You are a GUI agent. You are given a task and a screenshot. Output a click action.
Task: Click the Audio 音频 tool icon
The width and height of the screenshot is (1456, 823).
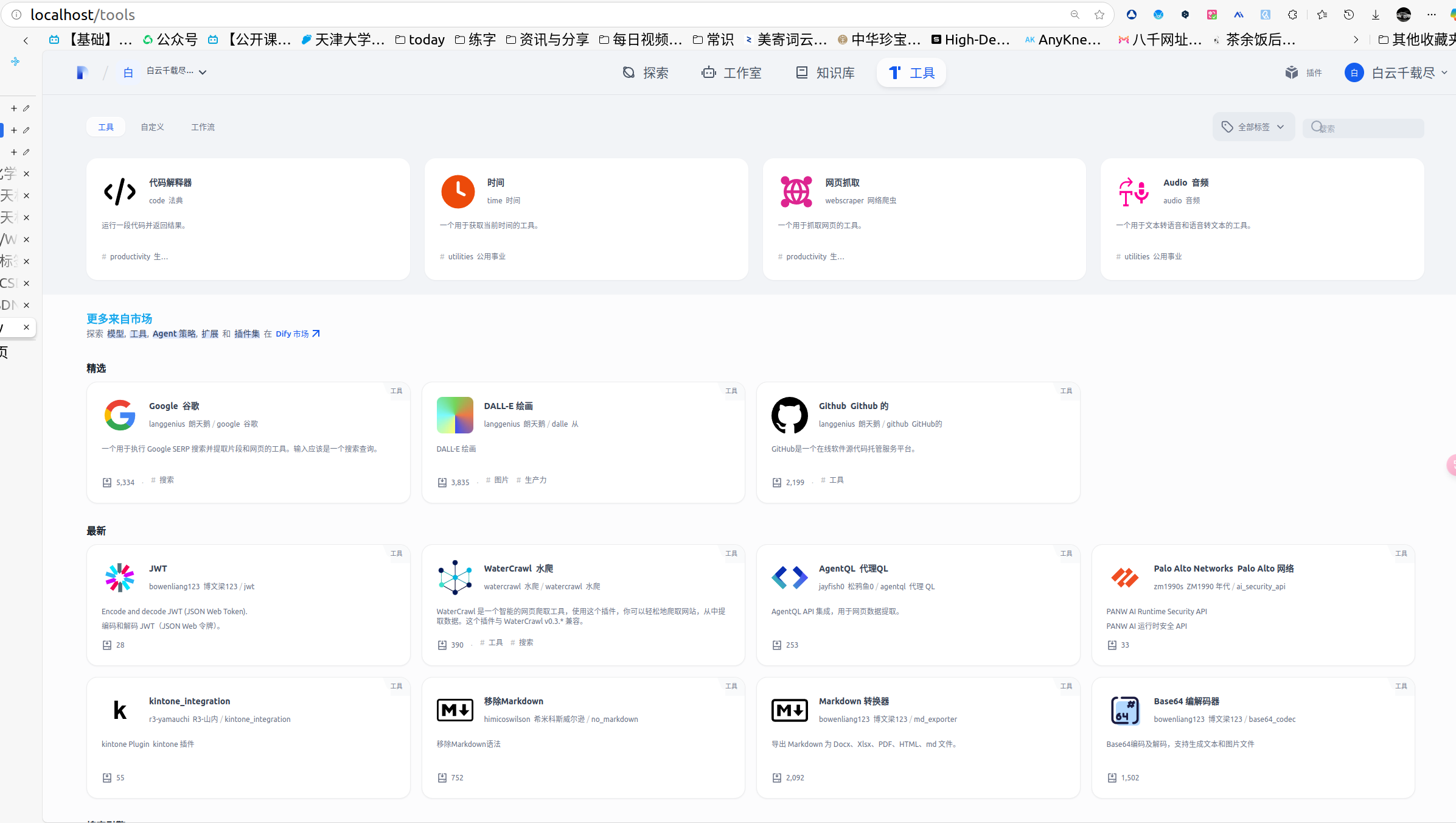(x=1134, y=192)
